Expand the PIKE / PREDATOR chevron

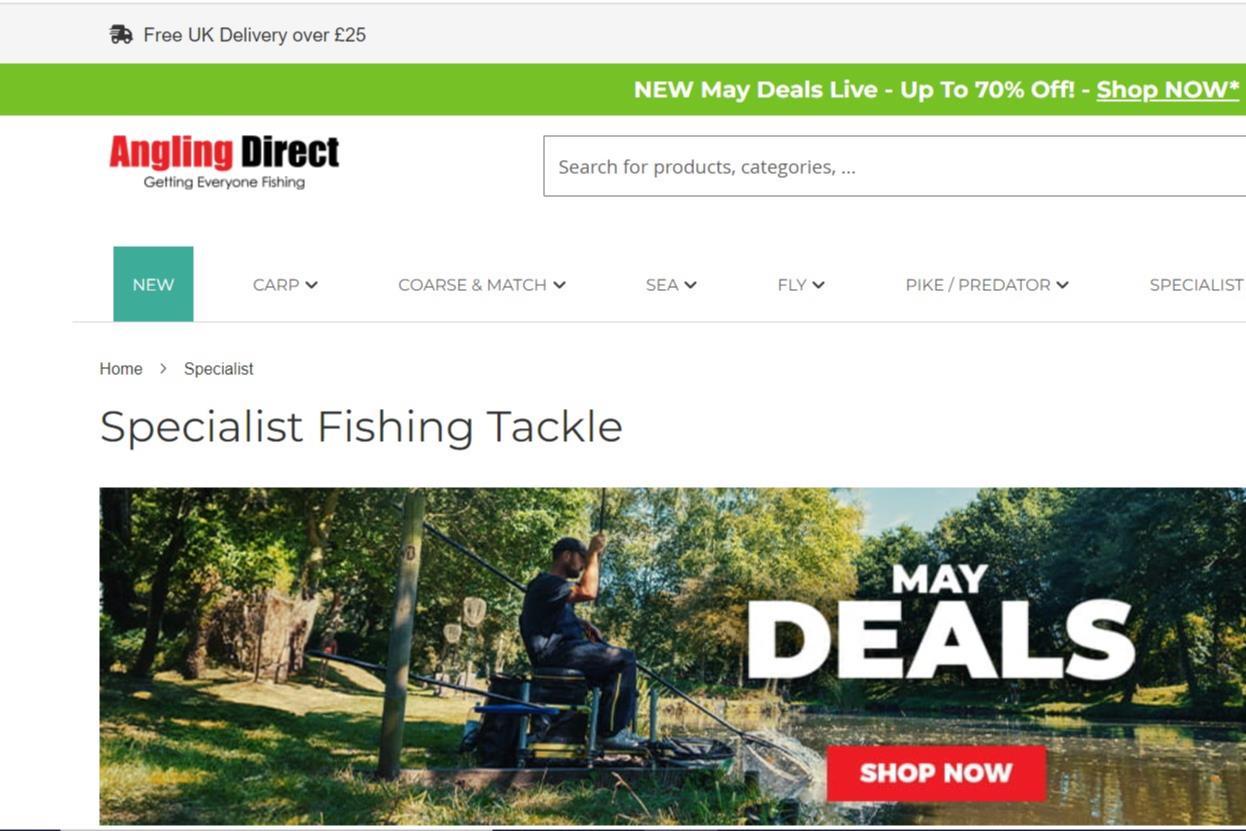click(x=1062, y=285)
